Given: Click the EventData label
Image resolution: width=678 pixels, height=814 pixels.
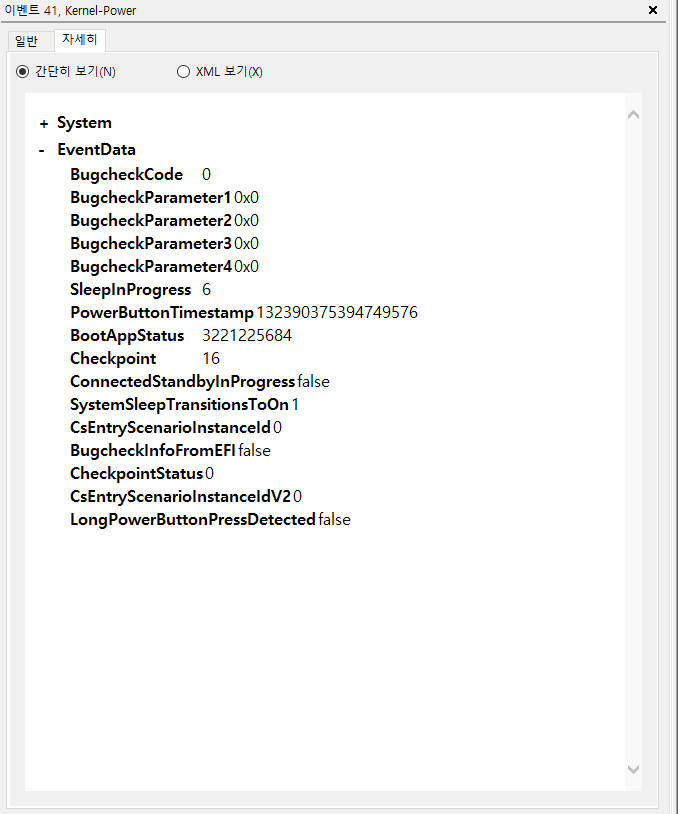Looking at the screenshot, I should [96, 150].
